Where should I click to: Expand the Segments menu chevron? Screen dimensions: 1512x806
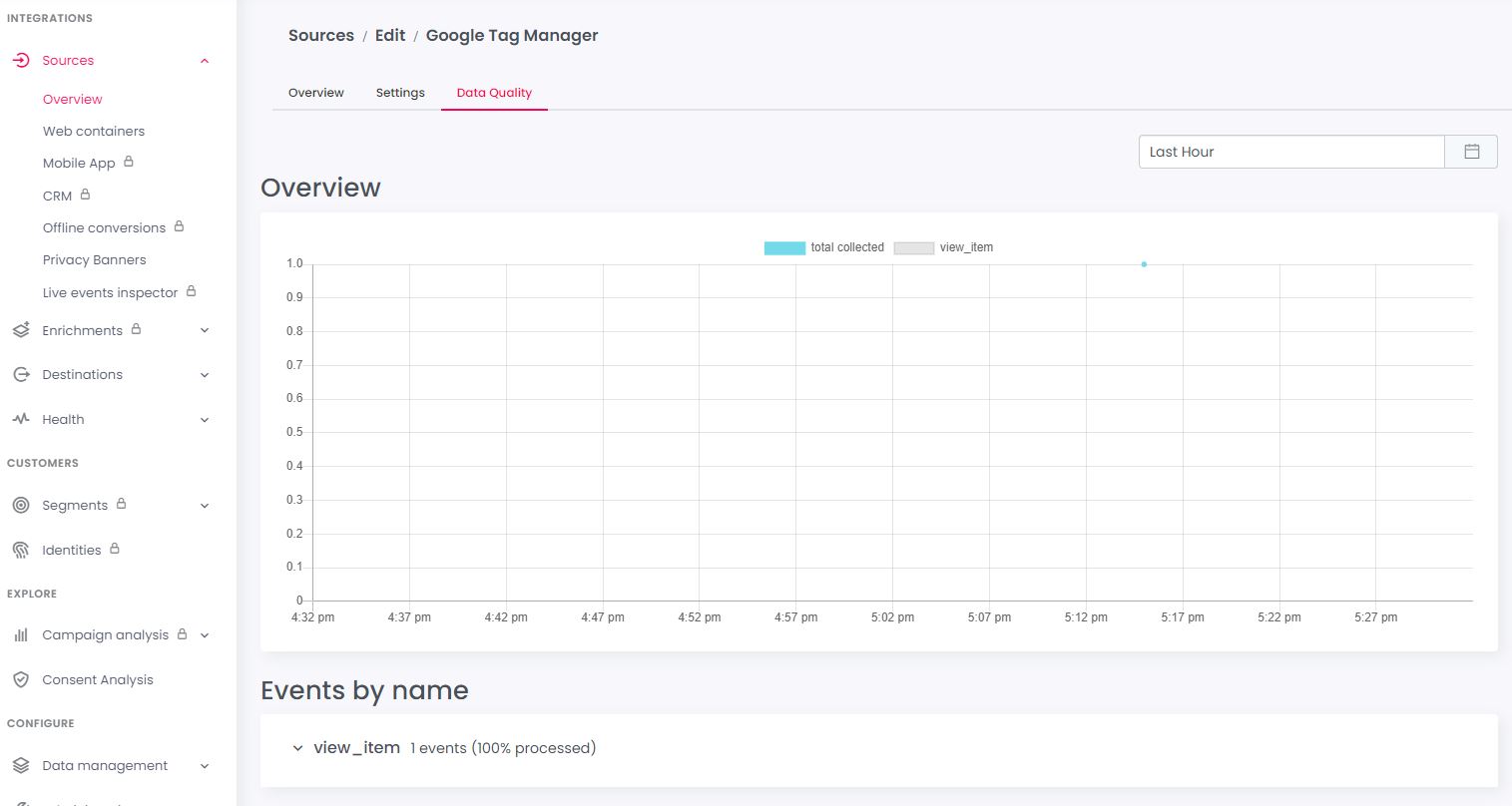click(205, 506)
